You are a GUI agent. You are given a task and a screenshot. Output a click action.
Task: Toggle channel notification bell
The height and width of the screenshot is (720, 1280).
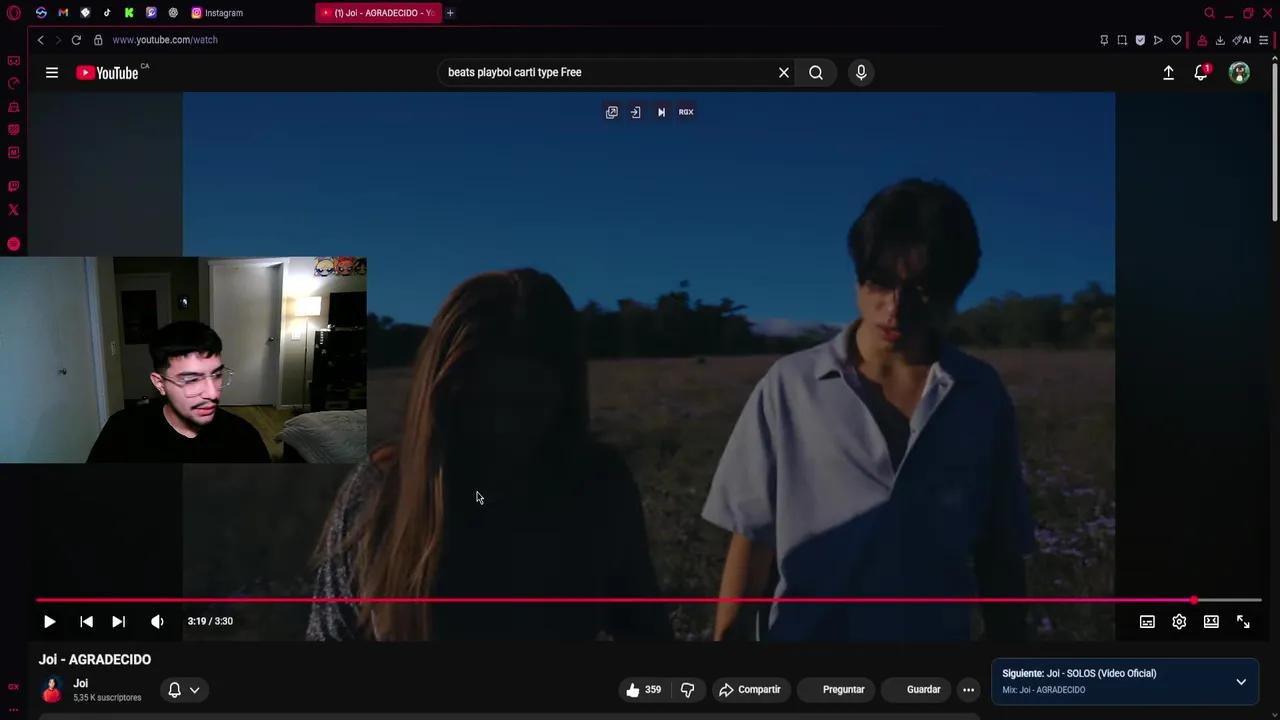click(x=174, y=689)
